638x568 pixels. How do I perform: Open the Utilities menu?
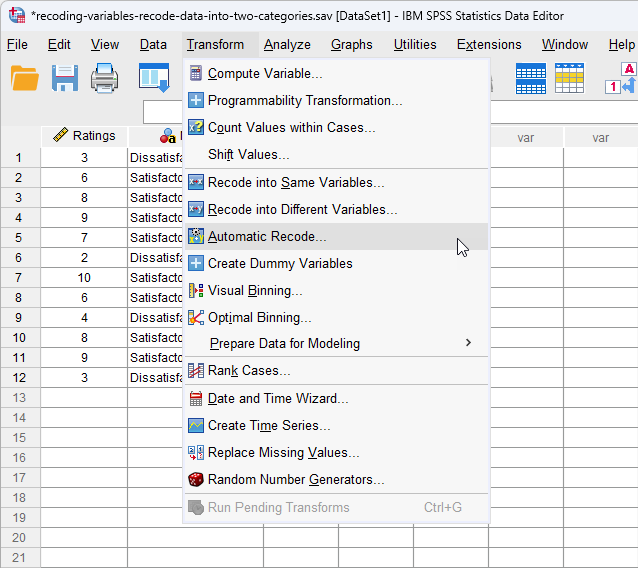pos(415,44)
